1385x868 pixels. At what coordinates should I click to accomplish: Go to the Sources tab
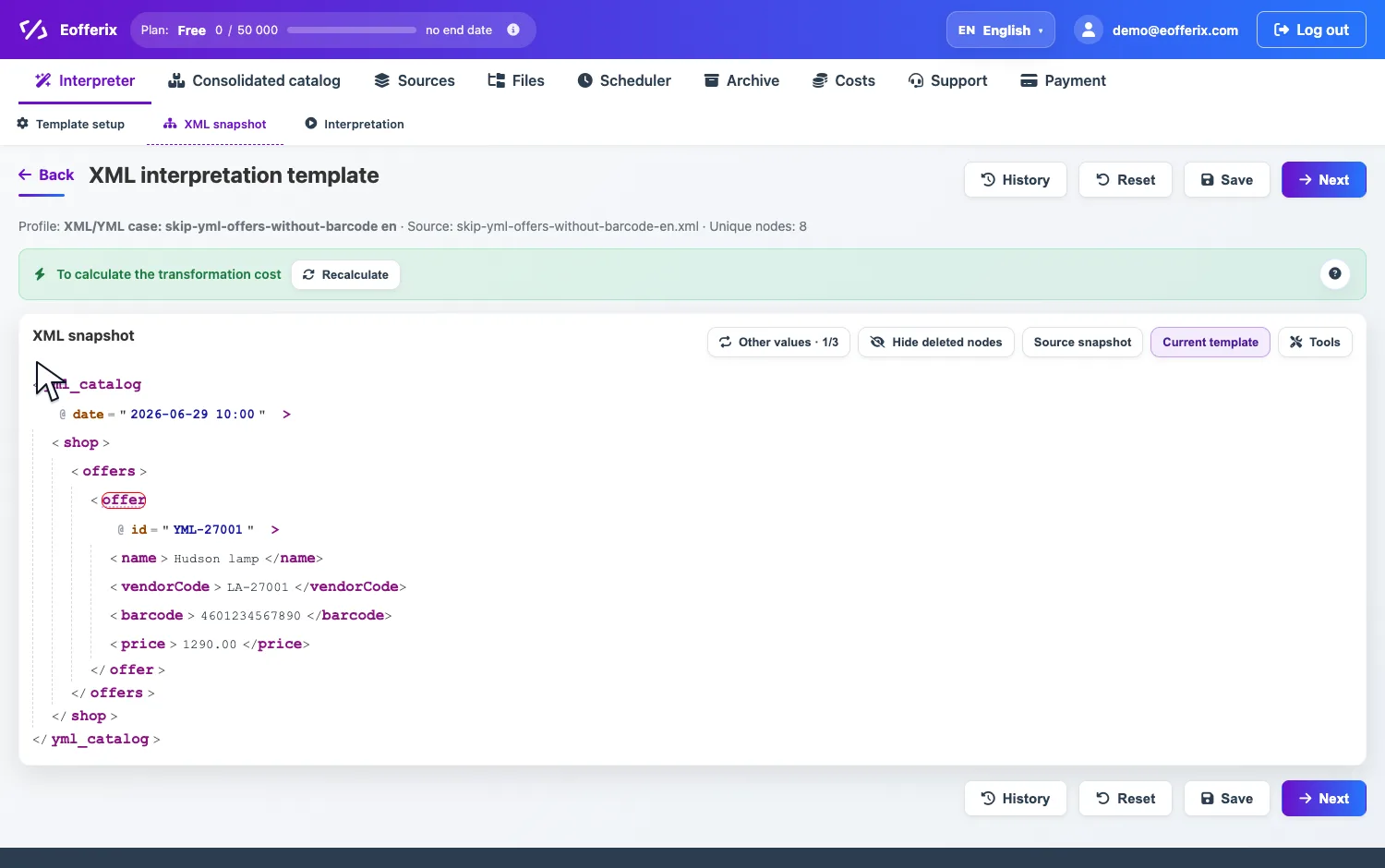click(x=415, y=80)
